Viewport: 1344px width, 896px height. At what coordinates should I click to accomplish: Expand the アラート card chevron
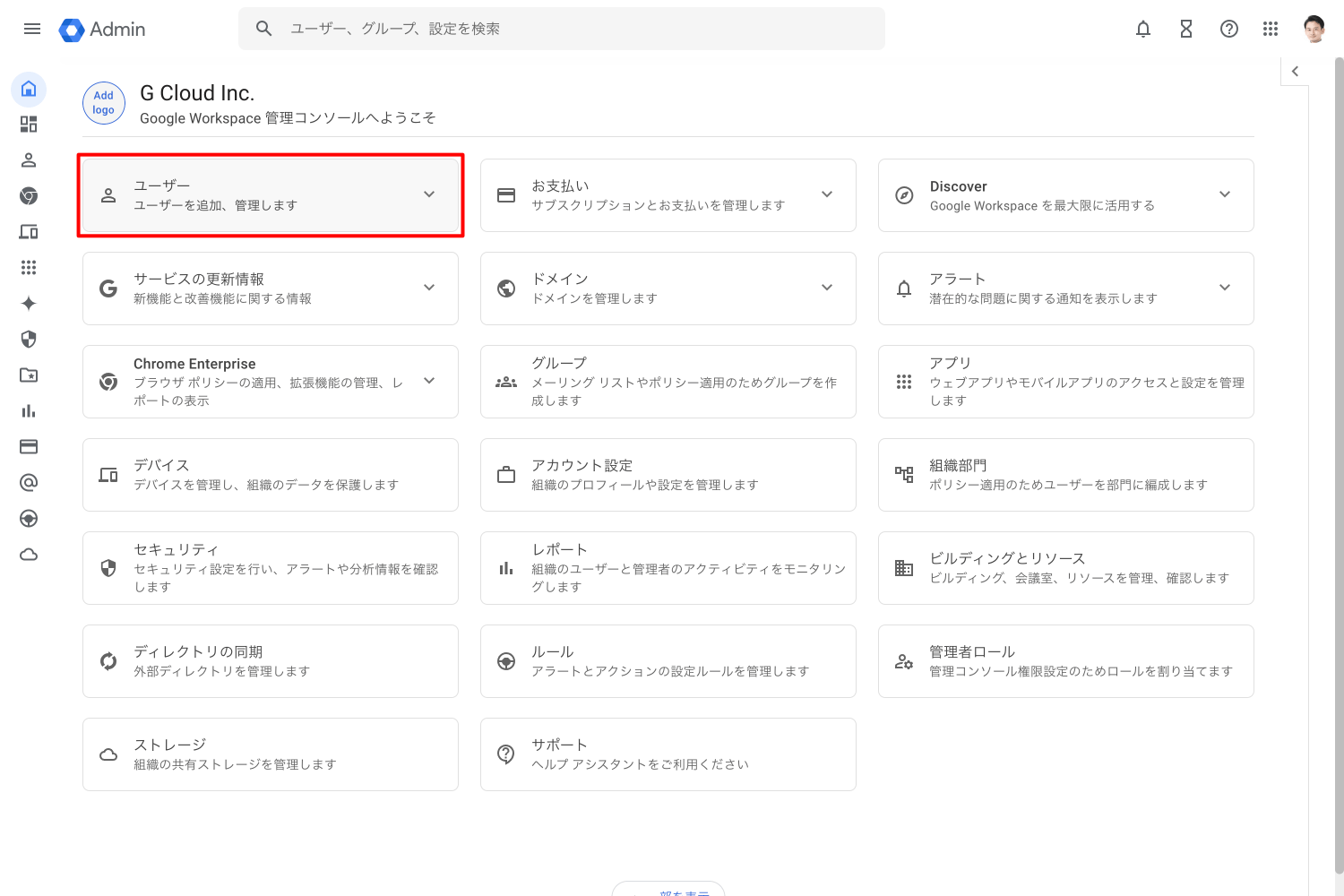tap(1225, 288)
